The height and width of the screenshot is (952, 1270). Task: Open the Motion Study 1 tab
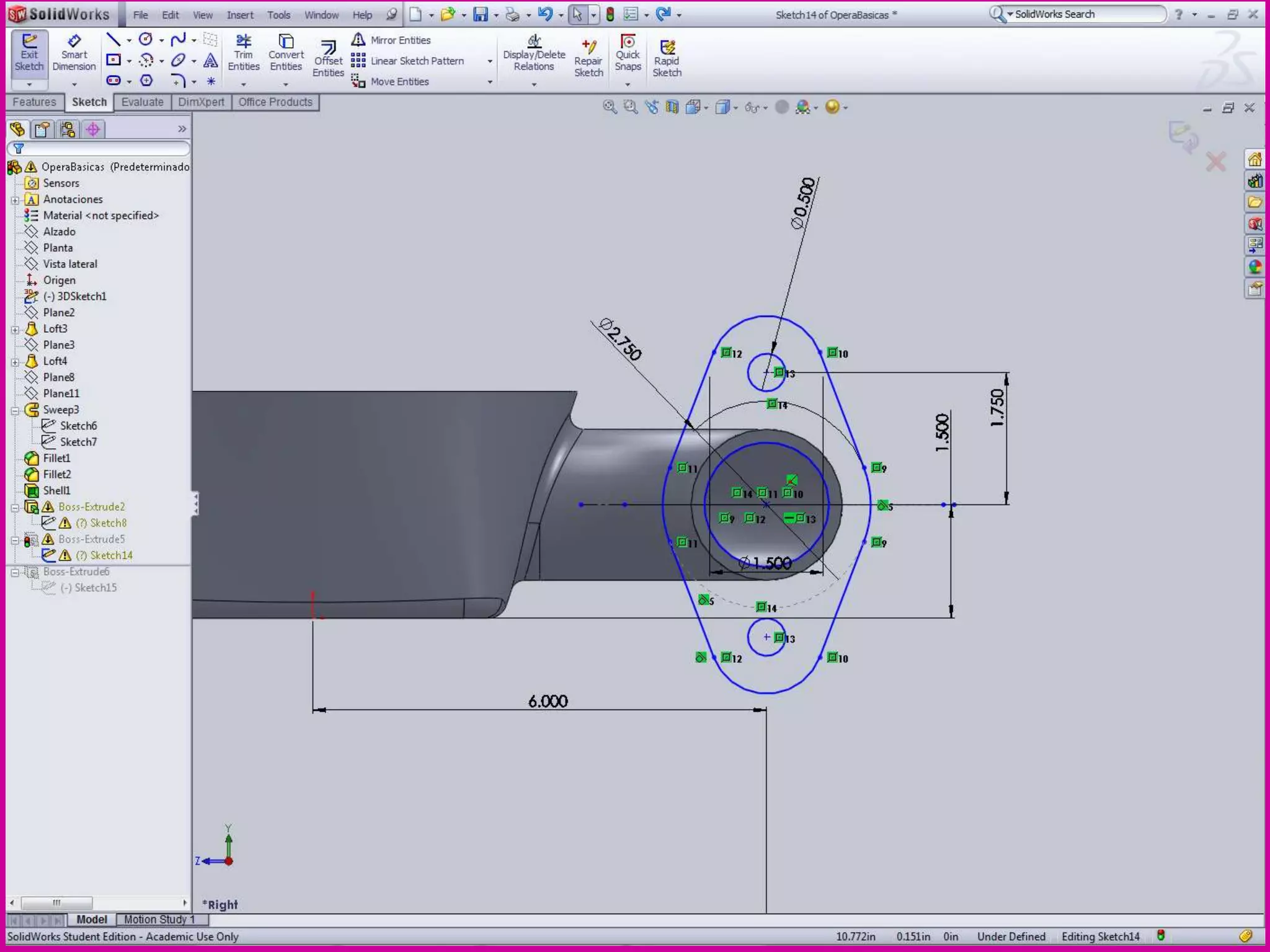159,919
